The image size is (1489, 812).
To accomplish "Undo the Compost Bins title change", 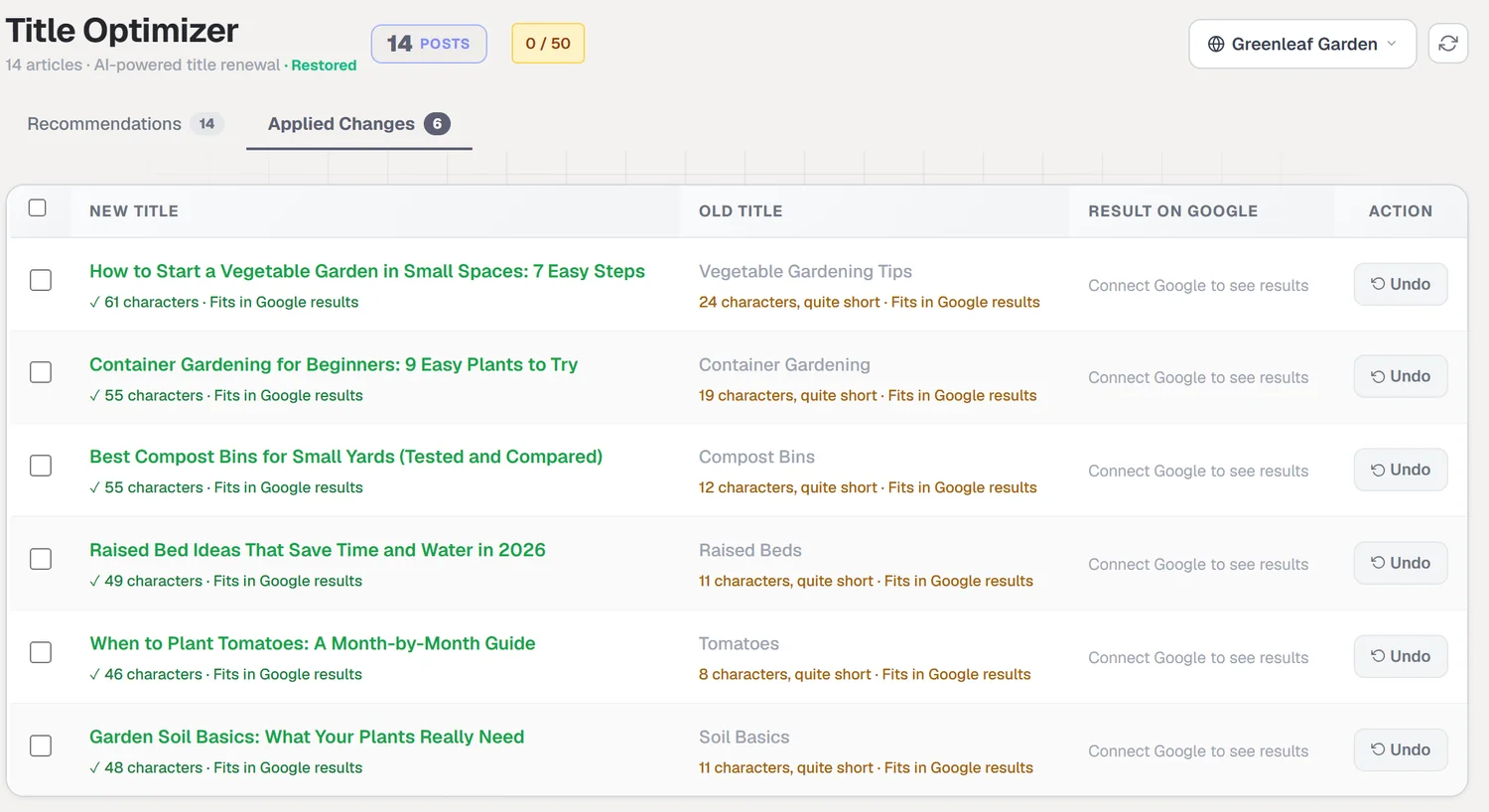I will [1401, 470].
